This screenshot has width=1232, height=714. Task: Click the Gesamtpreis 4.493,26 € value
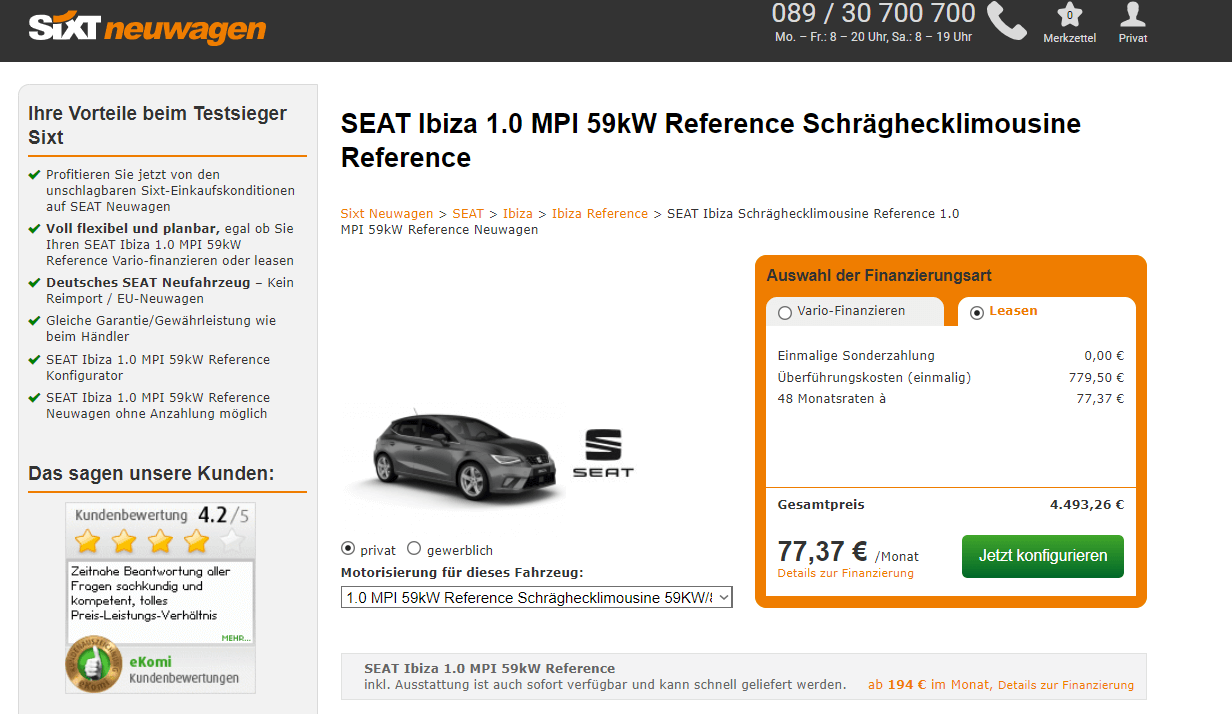(1087, 505)
